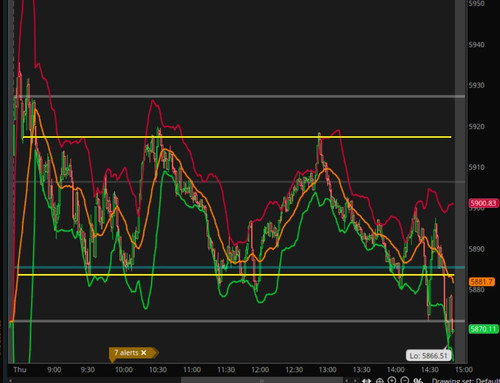Click the zoom in magnifier icon
Image resolution: width=500 pixels, height=383 pixels.
(x=392, y=380)
